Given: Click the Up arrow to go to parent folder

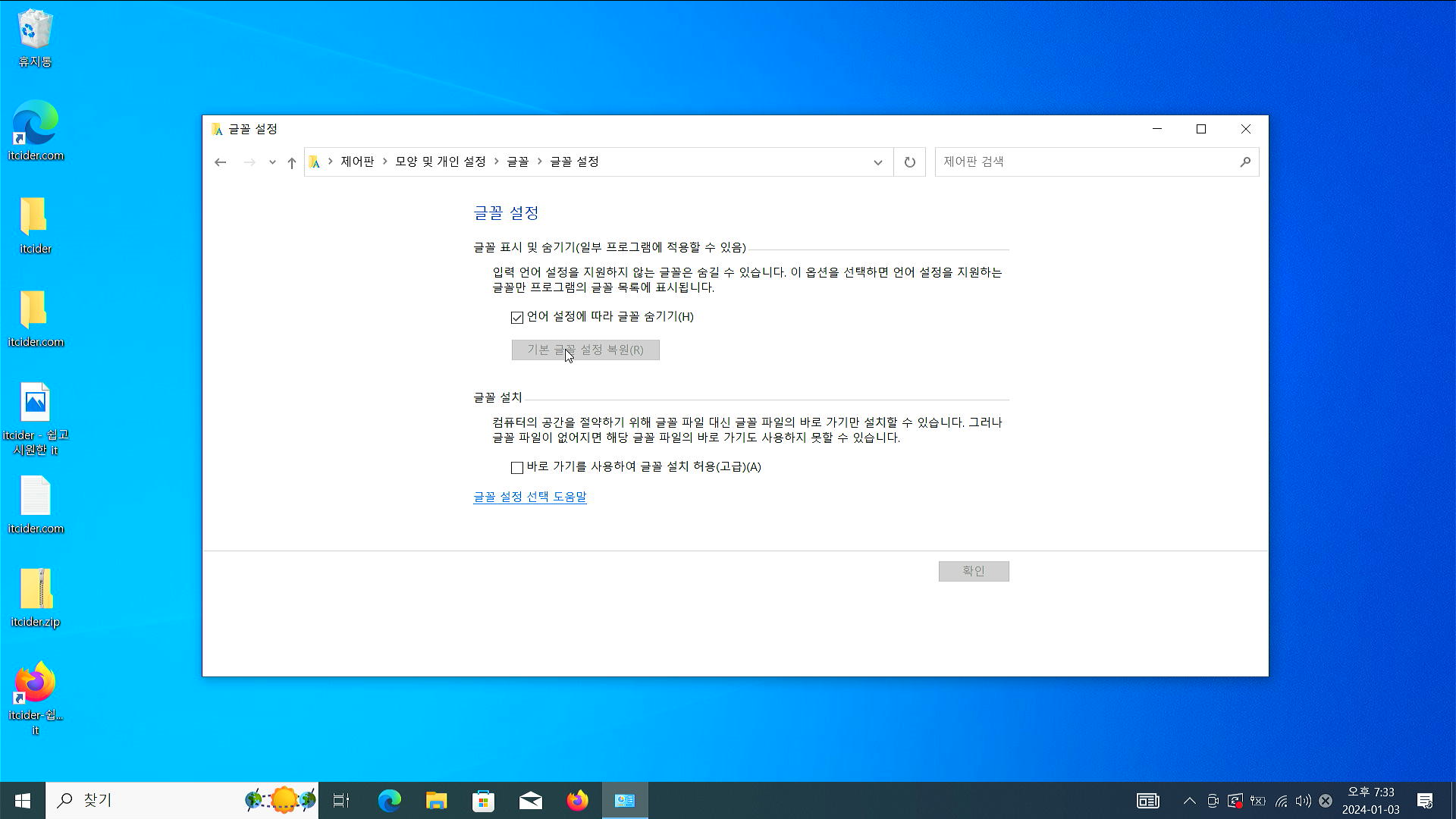Looking at the screenshot, I should (x=291, y=162).
